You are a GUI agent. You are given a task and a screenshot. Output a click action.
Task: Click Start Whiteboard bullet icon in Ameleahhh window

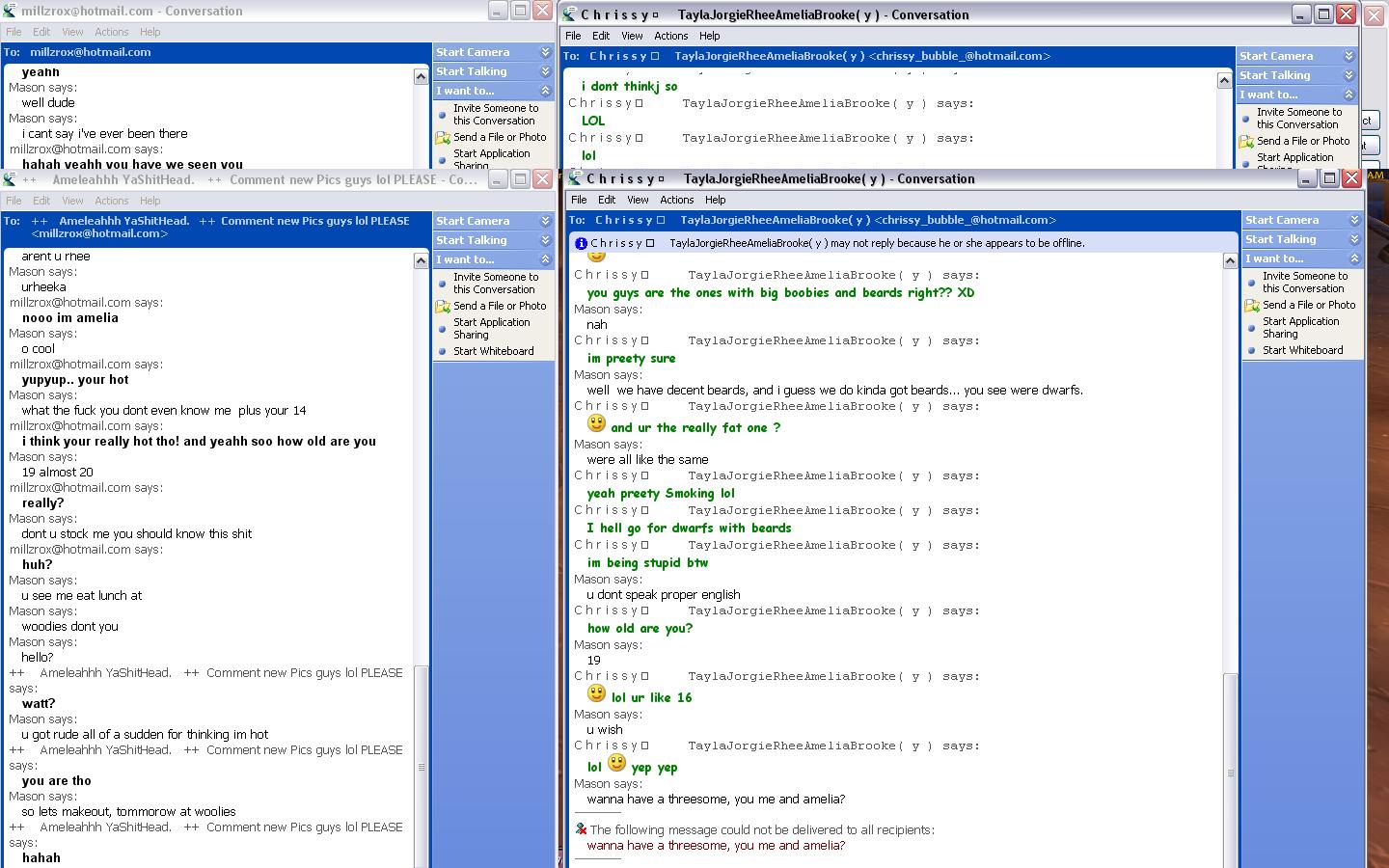pos(443,352)
